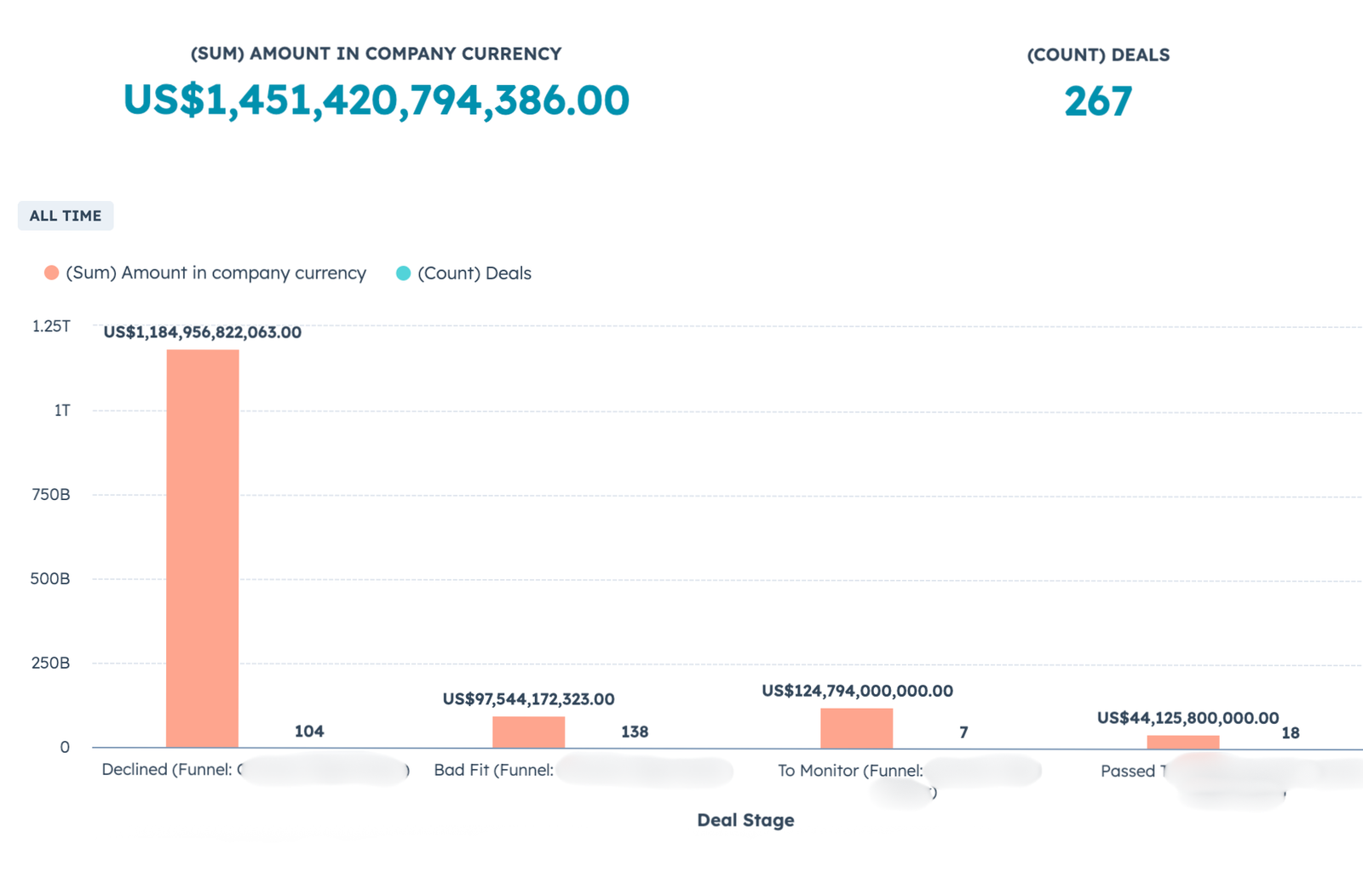Viewport: 1363px width, 896px height.
Task: Click the teal legend dot icon
Action: pos(405,273)
